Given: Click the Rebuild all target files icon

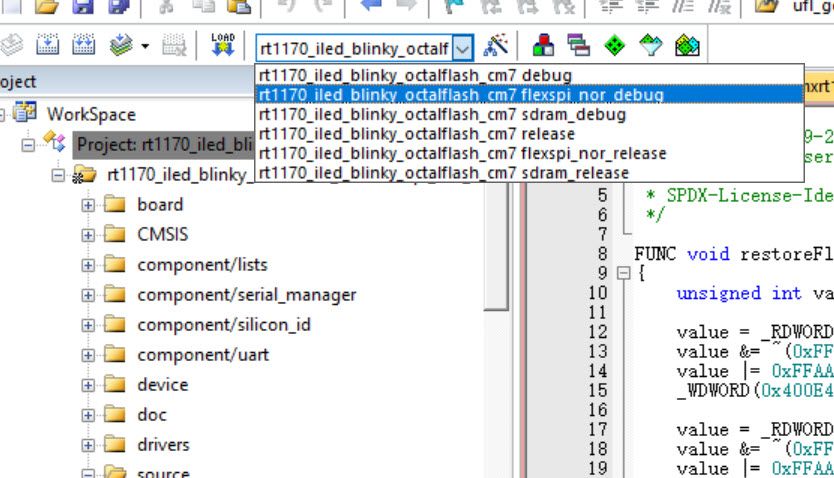Looking at the screenshot, I should [x=83, y=45].
